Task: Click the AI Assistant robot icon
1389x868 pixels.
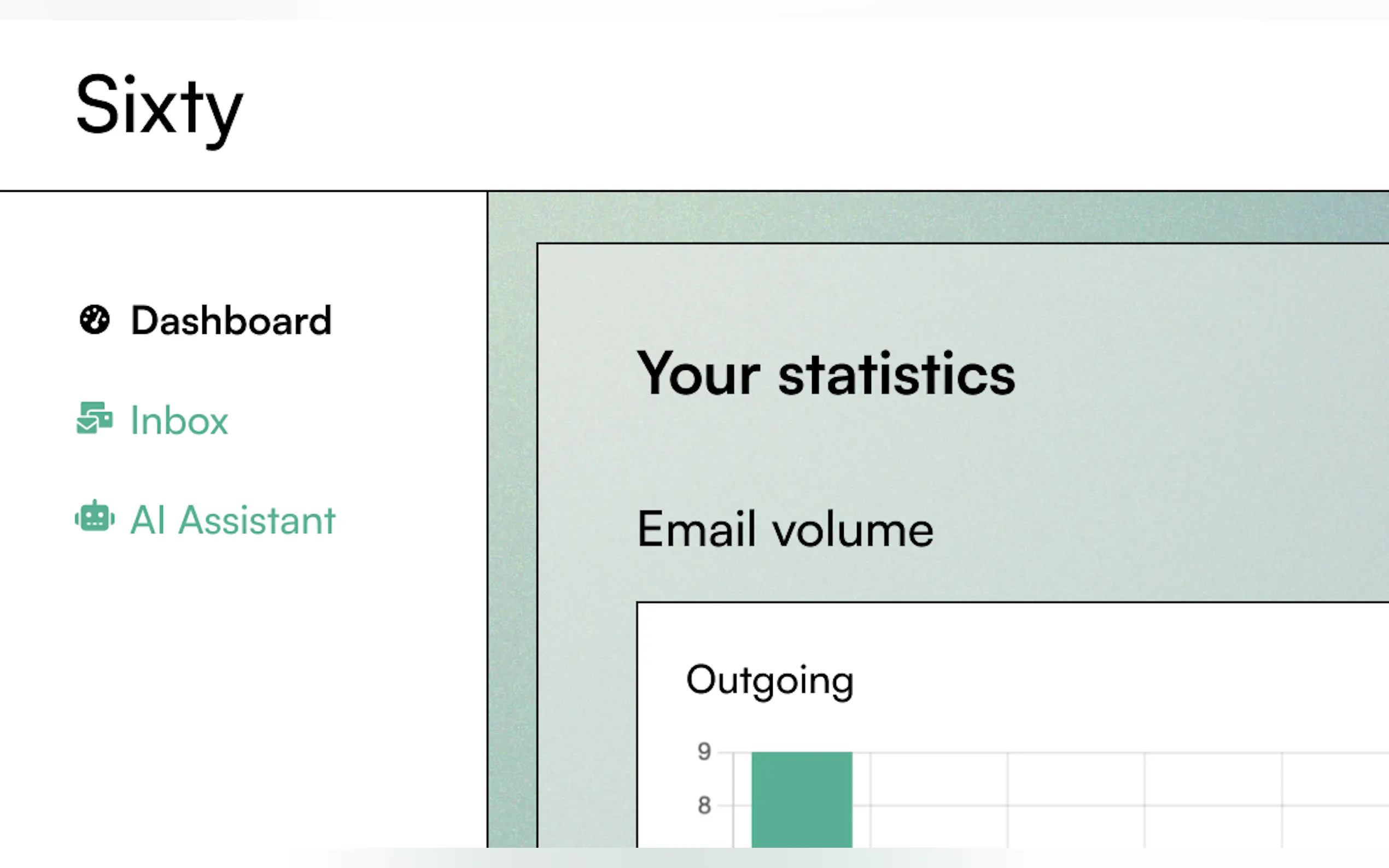Action: (x=94, y=518)
